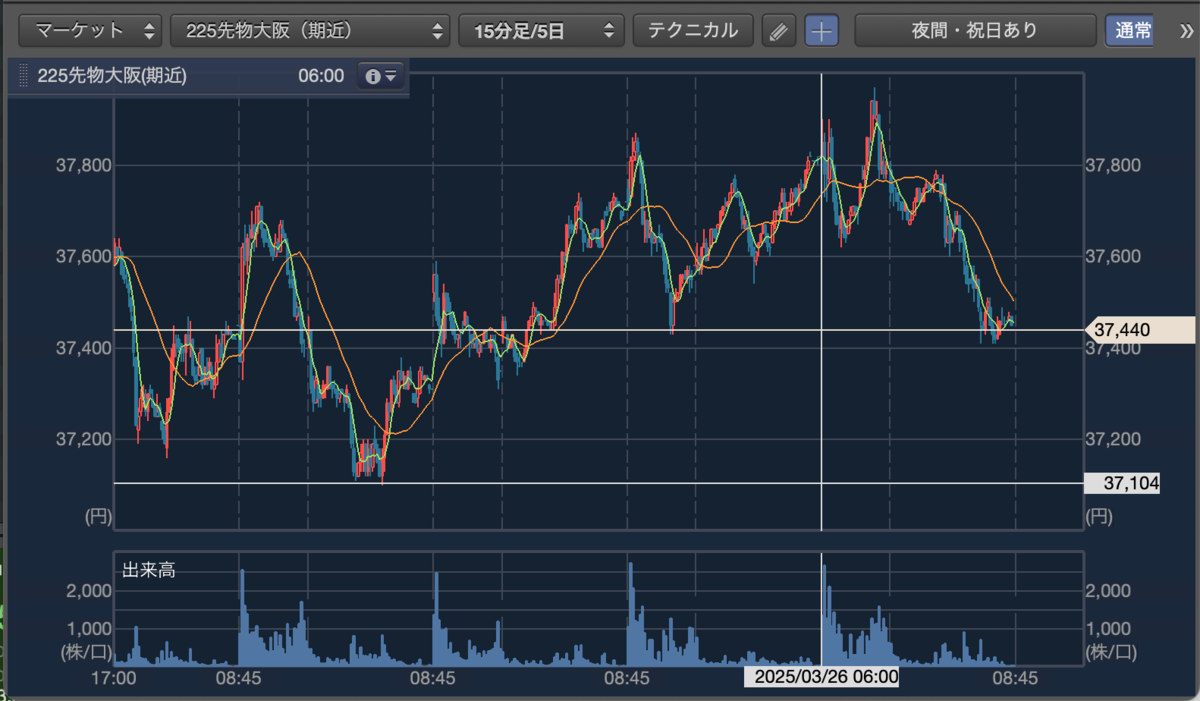1200x701 pixels.
Task: Expand toolbar with double chevron icon
Action: coord(1187,31)
